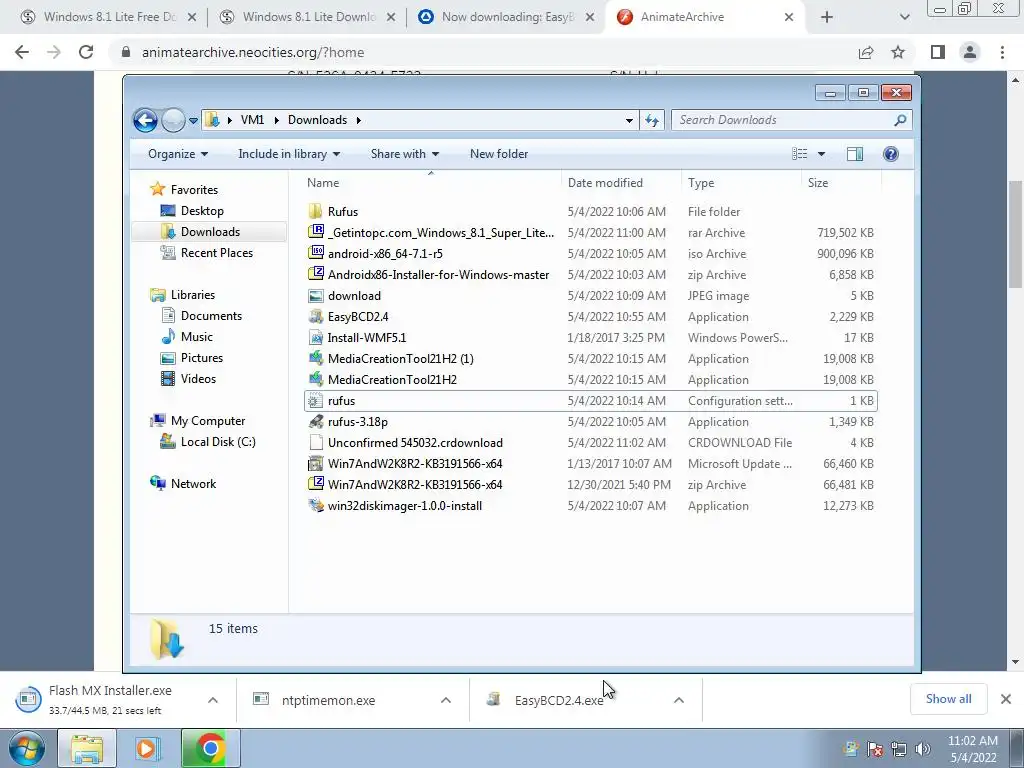Image resolution: width=1024 pixels, height=768 pixels.
Task: Open recent locations arrow beside forward button
Action: [x=193, y=121]
